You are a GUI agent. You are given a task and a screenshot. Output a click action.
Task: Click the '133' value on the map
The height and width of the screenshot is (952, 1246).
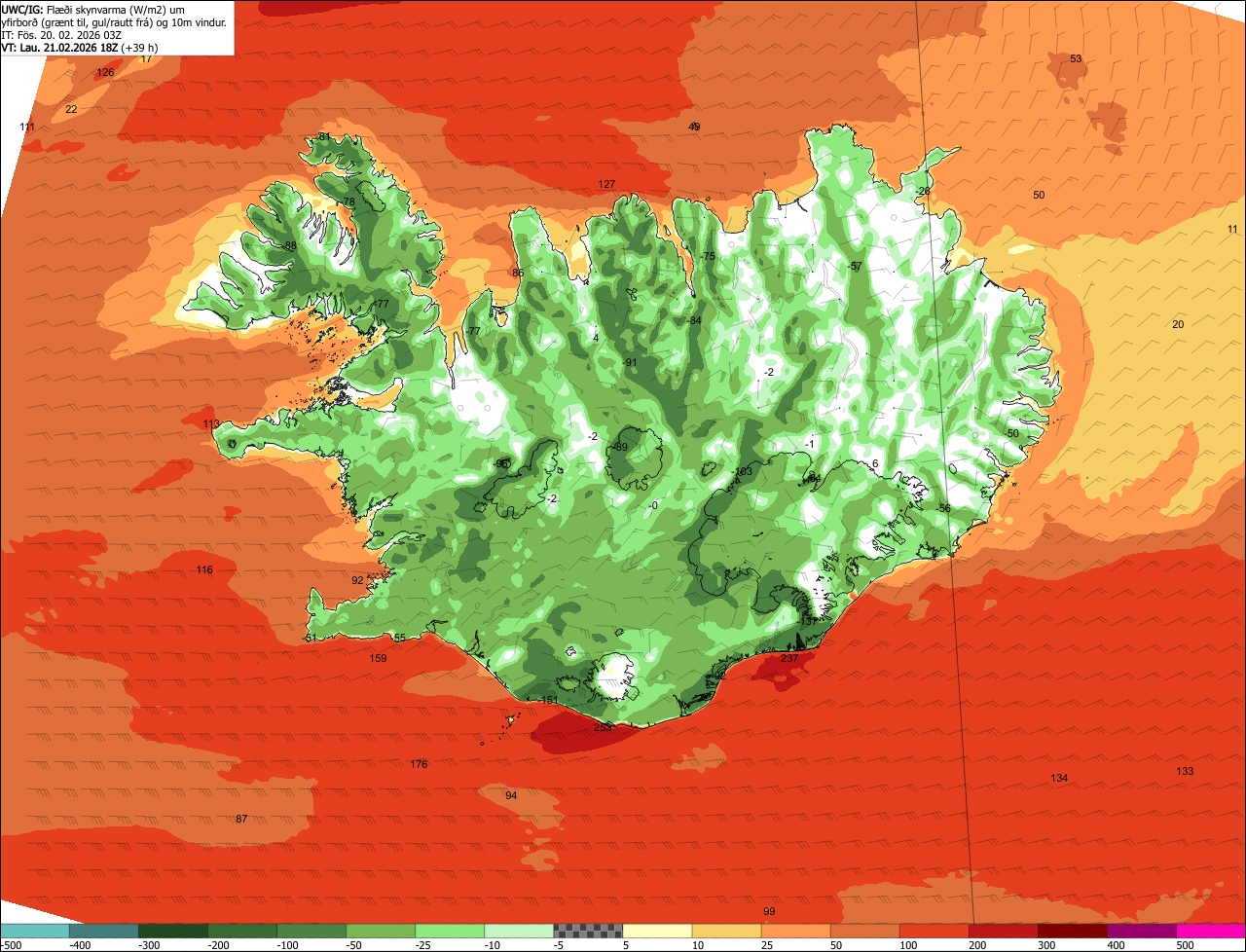click(1185, 772)
